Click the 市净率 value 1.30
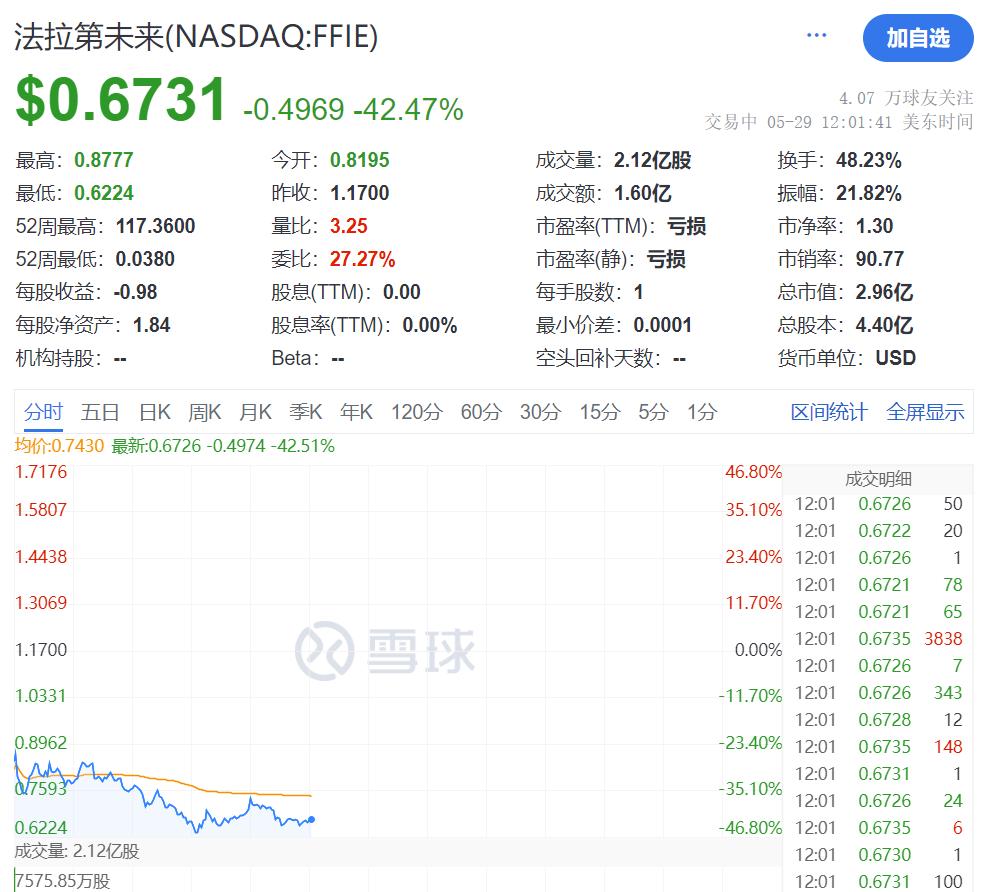Image resolution: width=1003 pixels, height=892 pixels. (x=874, y=226)
